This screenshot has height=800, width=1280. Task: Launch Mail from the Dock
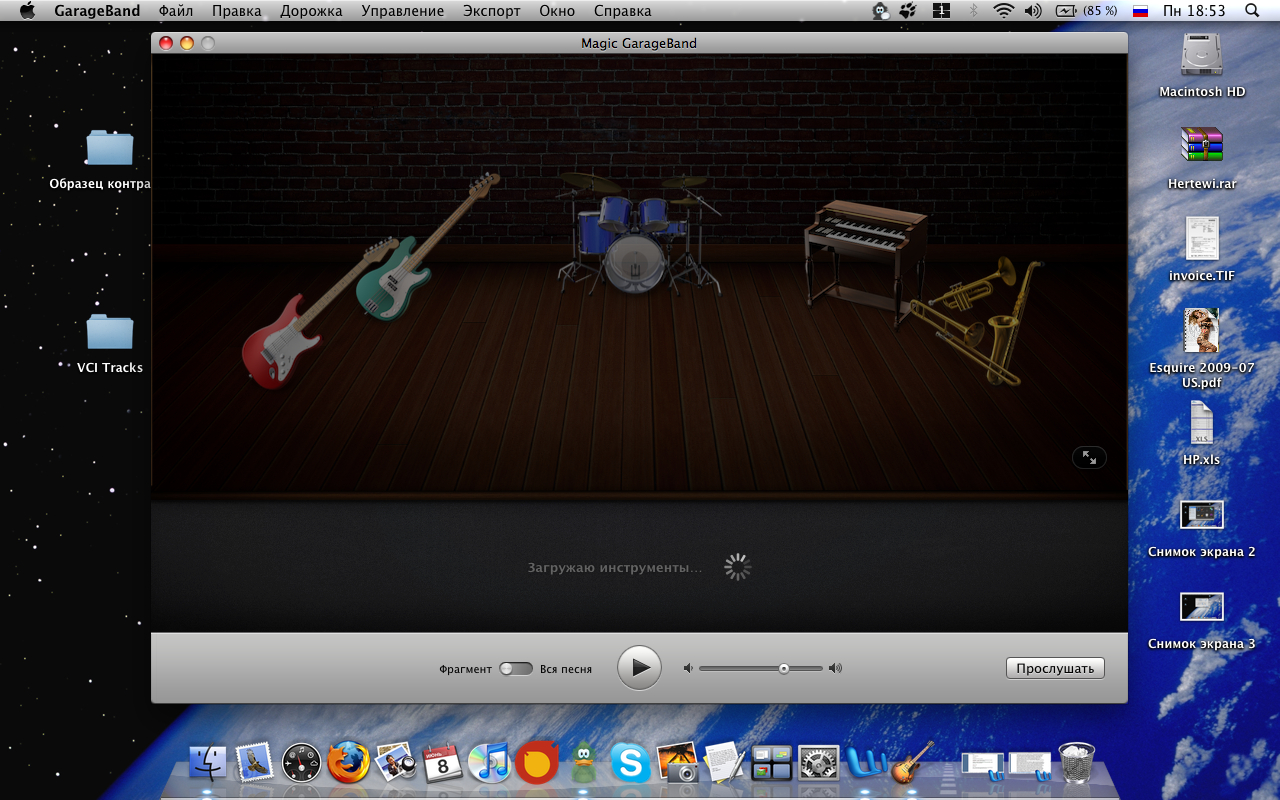pos(254,763)
